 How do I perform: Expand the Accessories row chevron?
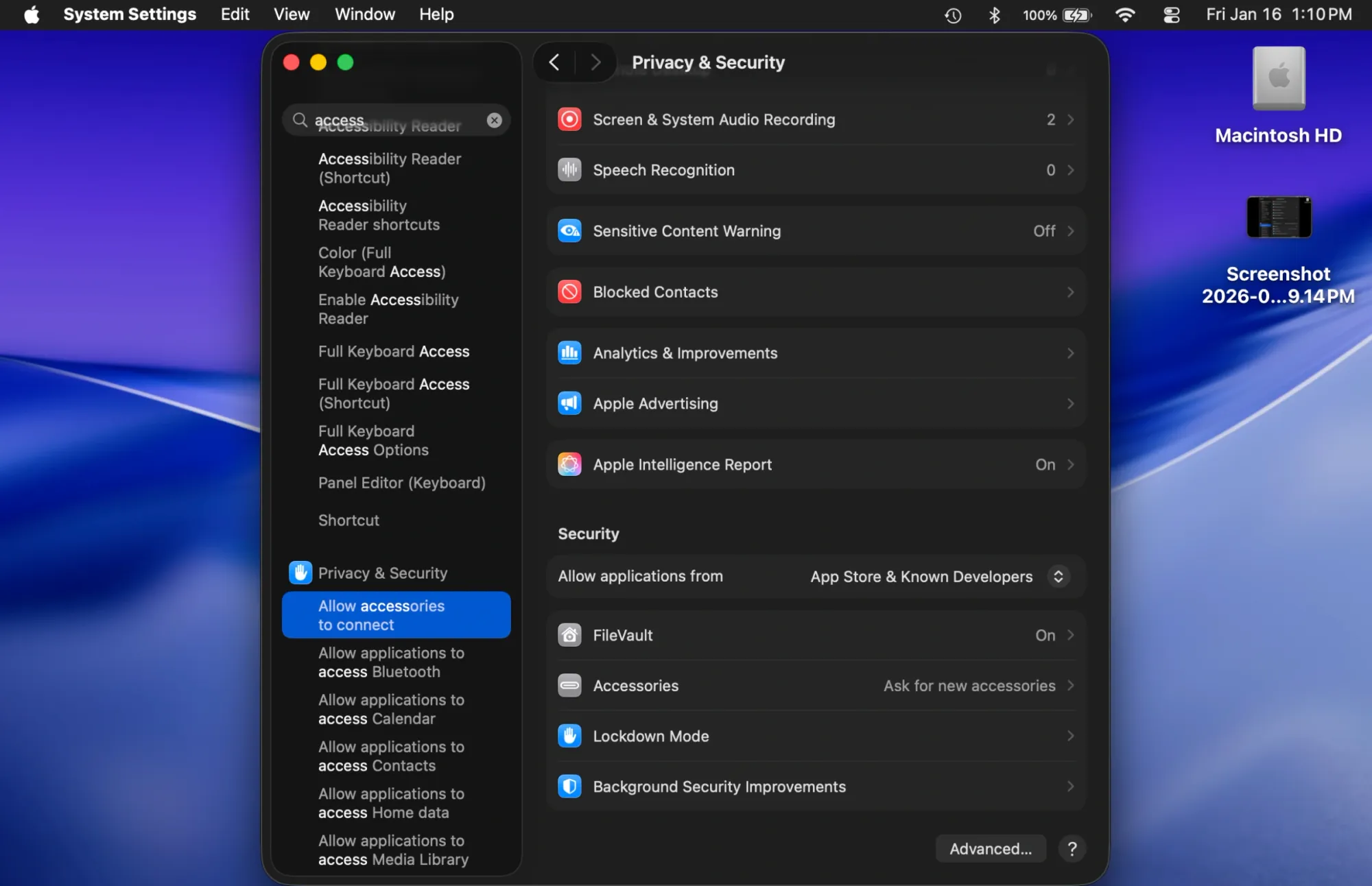tap(1070, 685)
